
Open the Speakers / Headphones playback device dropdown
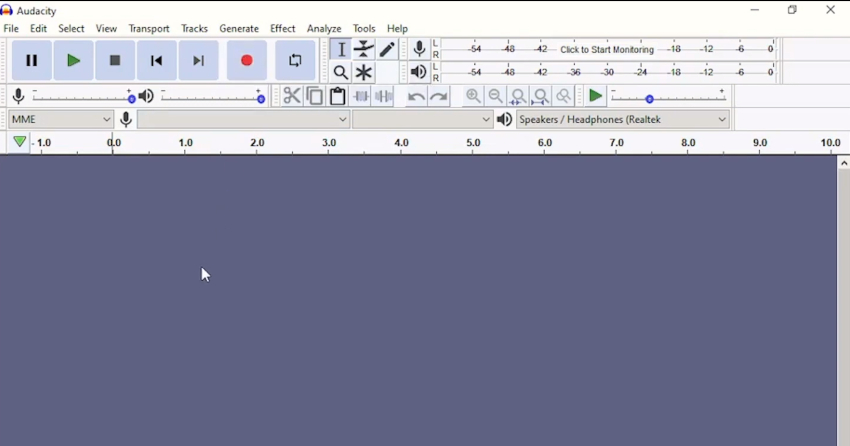[622, 119]
